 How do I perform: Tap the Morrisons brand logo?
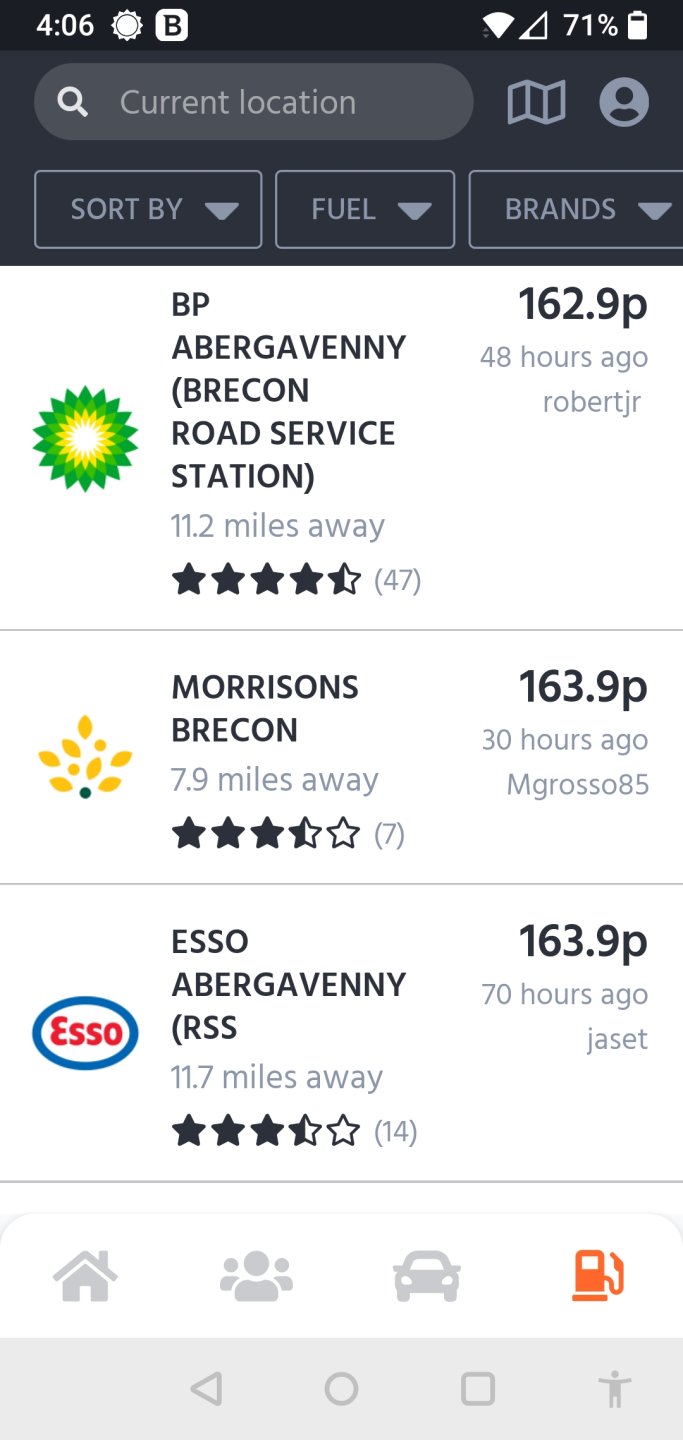[85, 757]
